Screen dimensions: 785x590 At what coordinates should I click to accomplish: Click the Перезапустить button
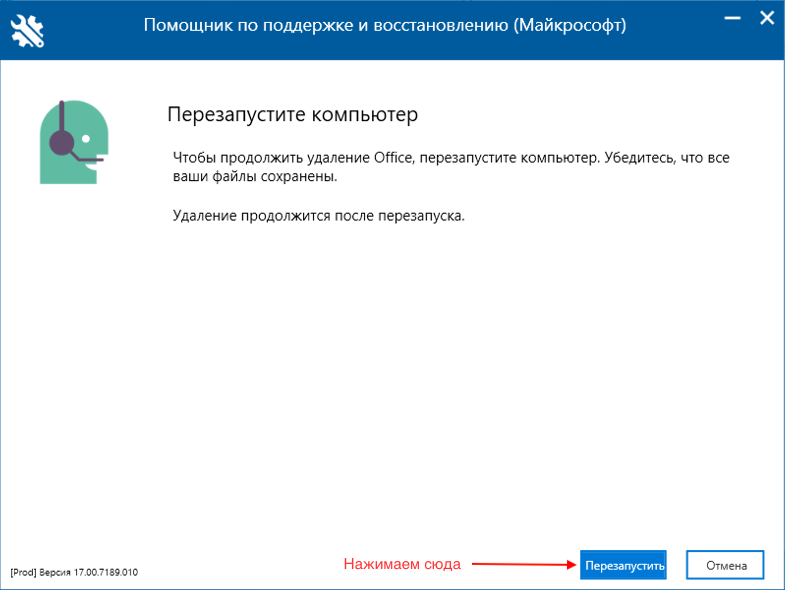point(623,565)
